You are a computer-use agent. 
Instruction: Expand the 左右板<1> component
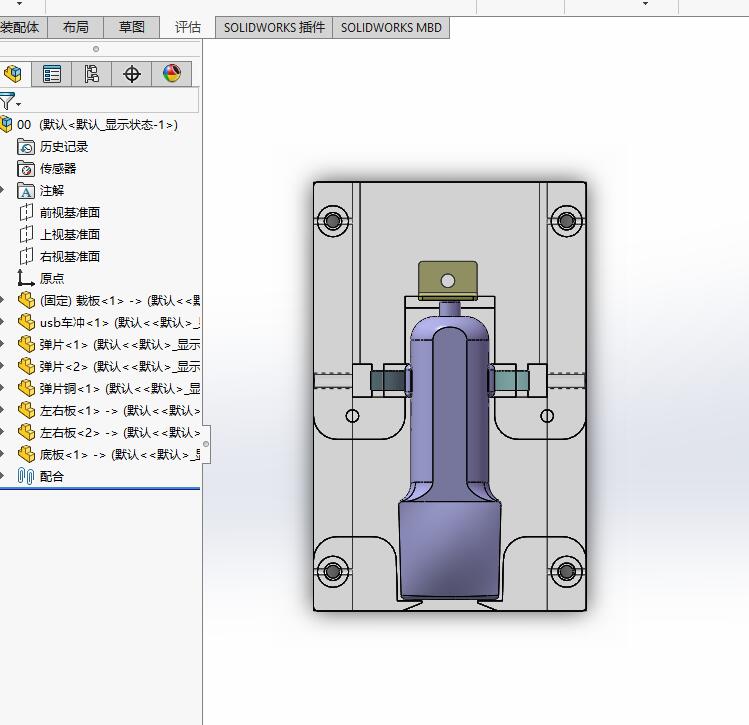[2, 410]
